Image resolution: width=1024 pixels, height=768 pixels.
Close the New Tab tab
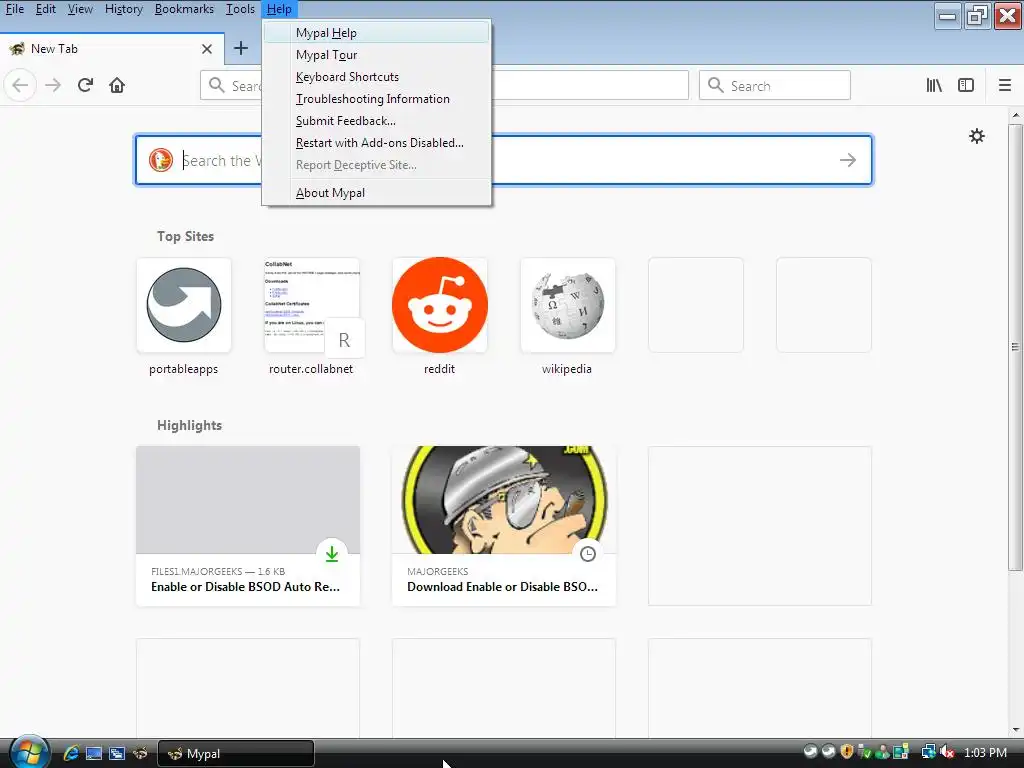pyautogui.click(x=207, y=49)
